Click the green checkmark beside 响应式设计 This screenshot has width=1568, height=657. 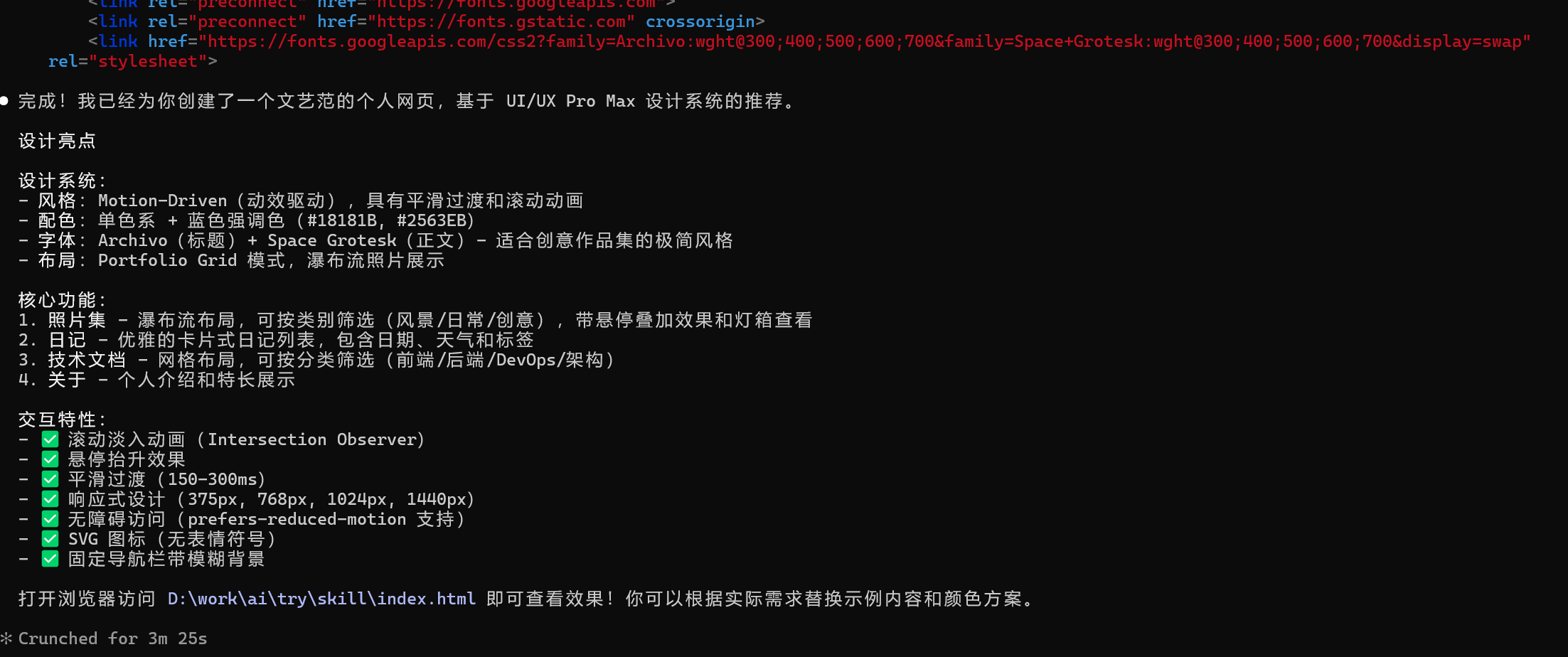point(50,499)
